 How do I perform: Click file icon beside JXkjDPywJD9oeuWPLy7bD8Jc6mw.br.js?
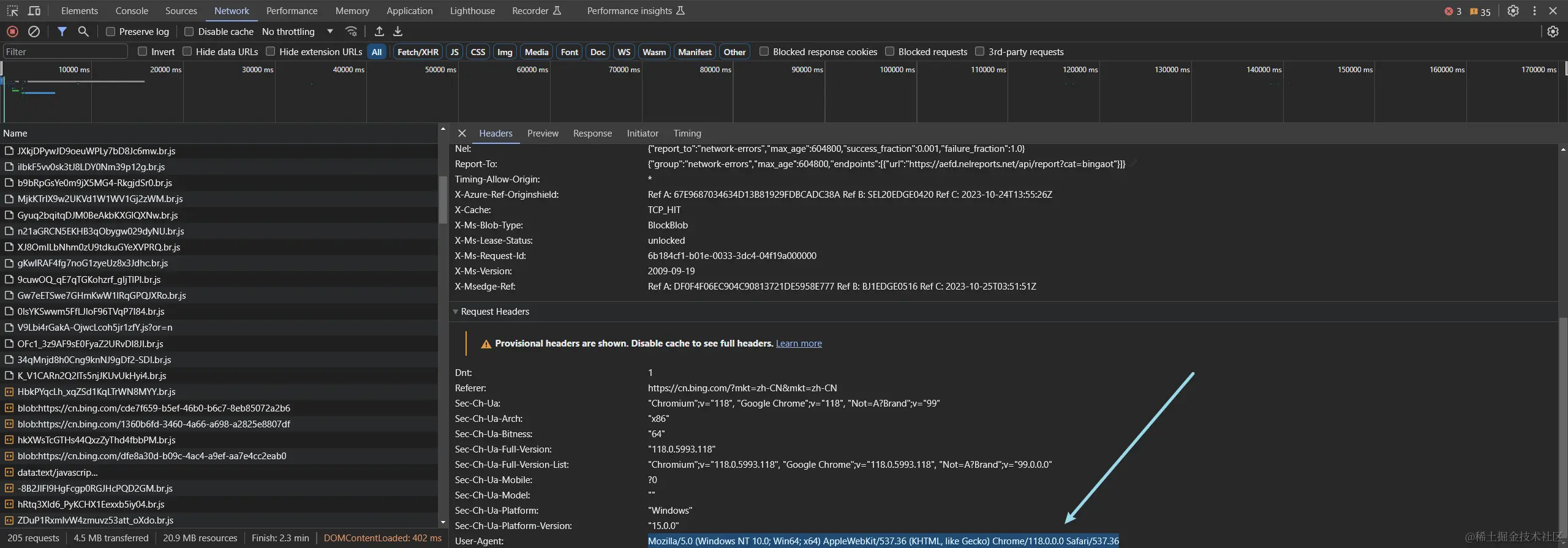coord(9,151)
